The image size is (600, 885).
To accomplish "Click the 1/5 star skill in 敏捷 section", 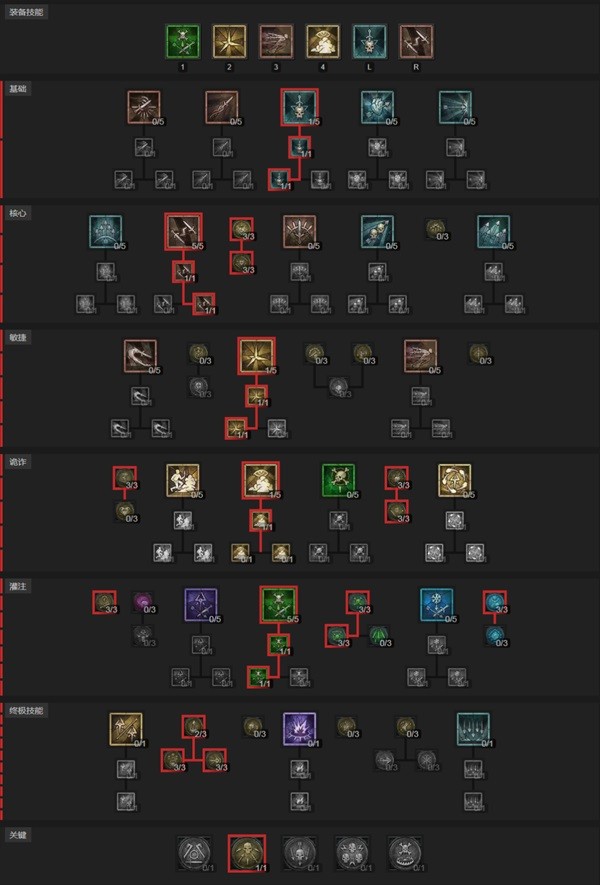I will point(257,356).
